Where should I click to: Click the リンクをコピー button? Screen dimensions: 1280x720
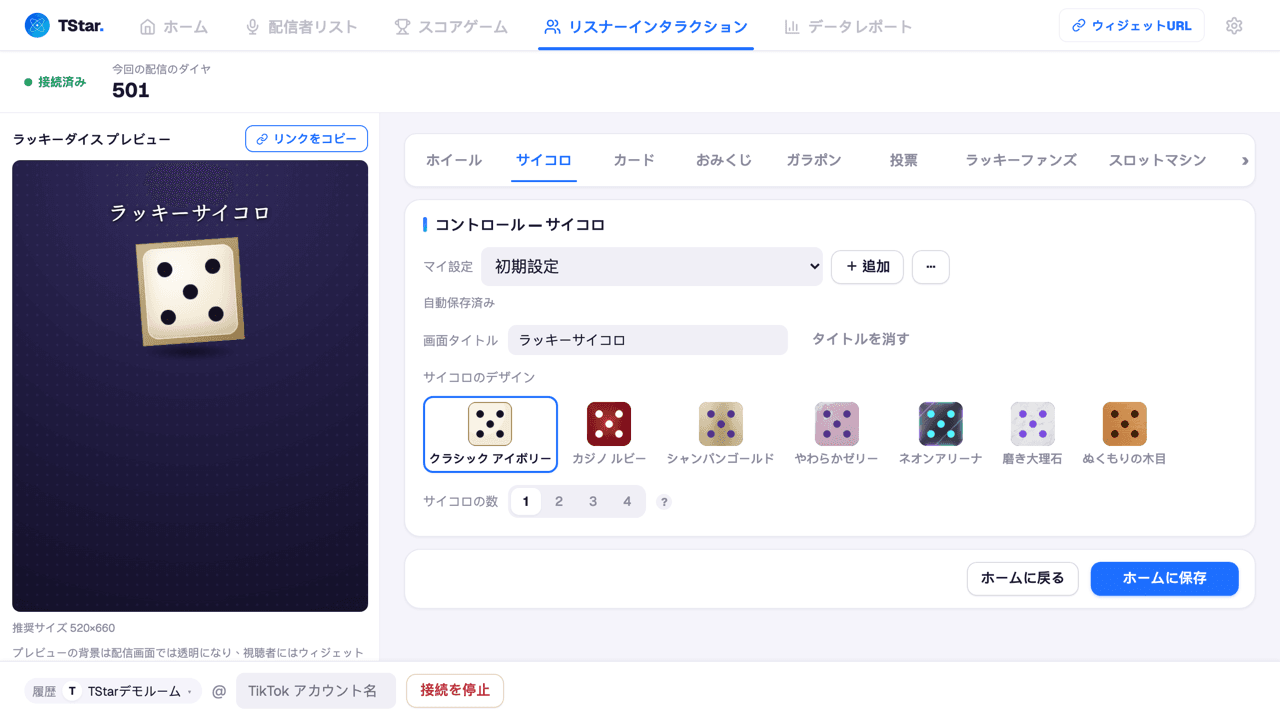click(x=306, y=139)
